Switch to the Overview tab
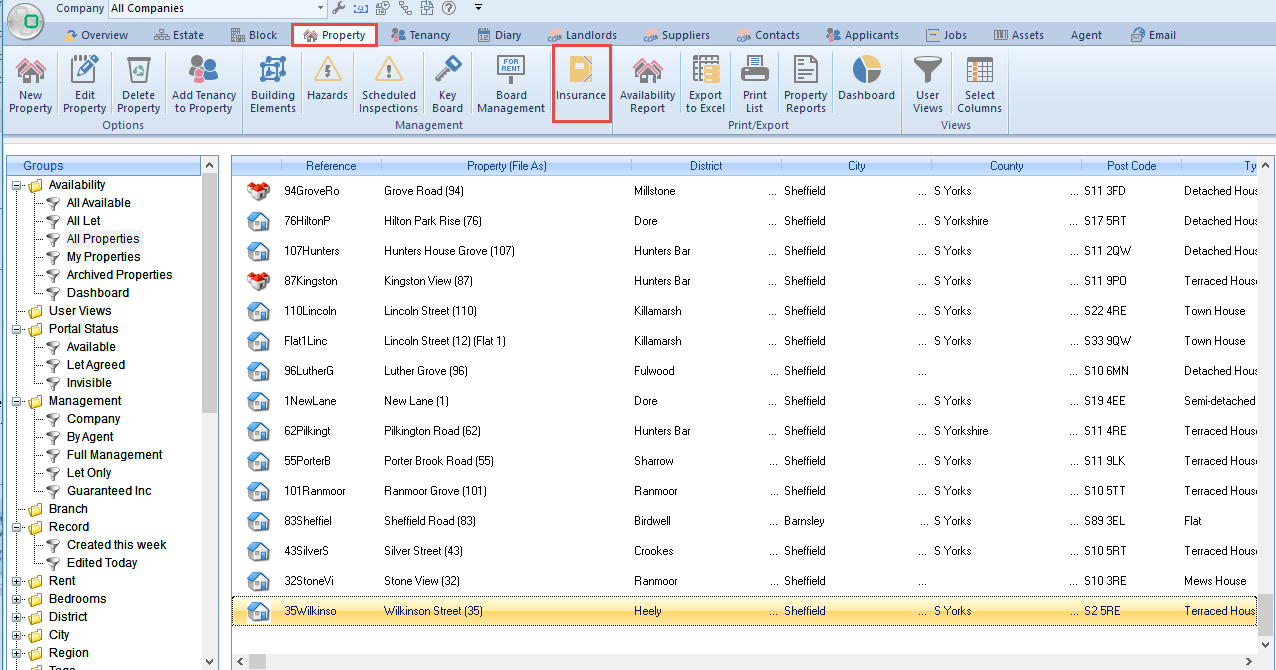 95,35
